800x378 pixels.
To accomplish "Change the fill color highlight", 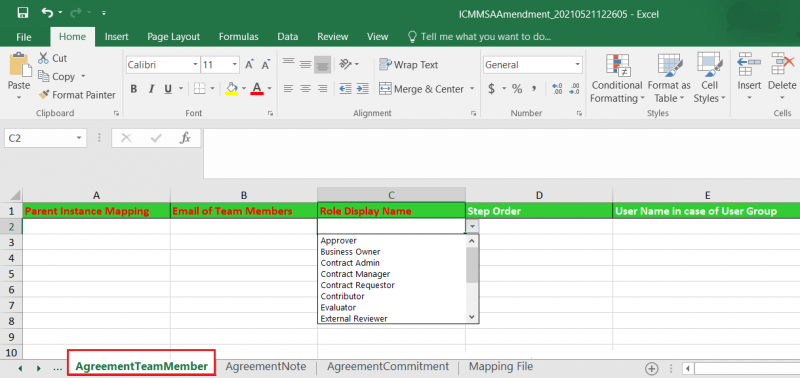I will 232,89.
